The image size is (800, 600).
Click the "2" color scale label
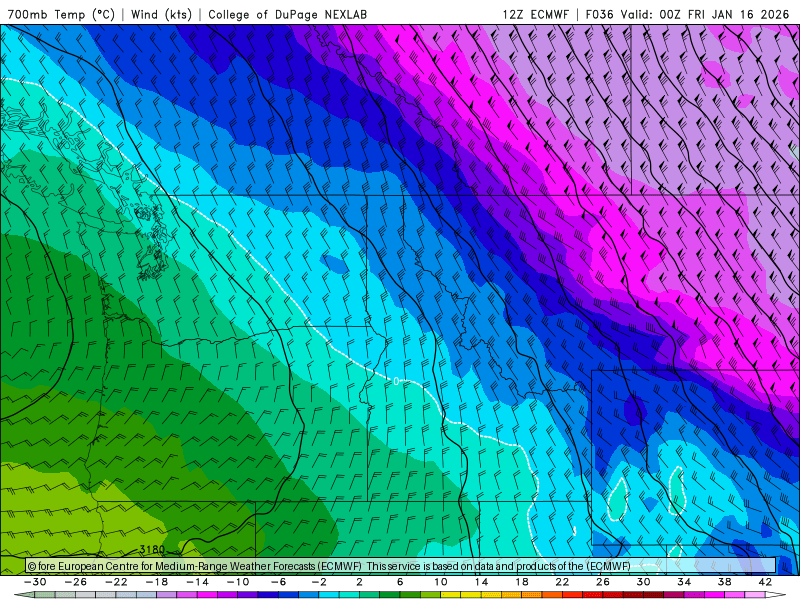point(359,582)
